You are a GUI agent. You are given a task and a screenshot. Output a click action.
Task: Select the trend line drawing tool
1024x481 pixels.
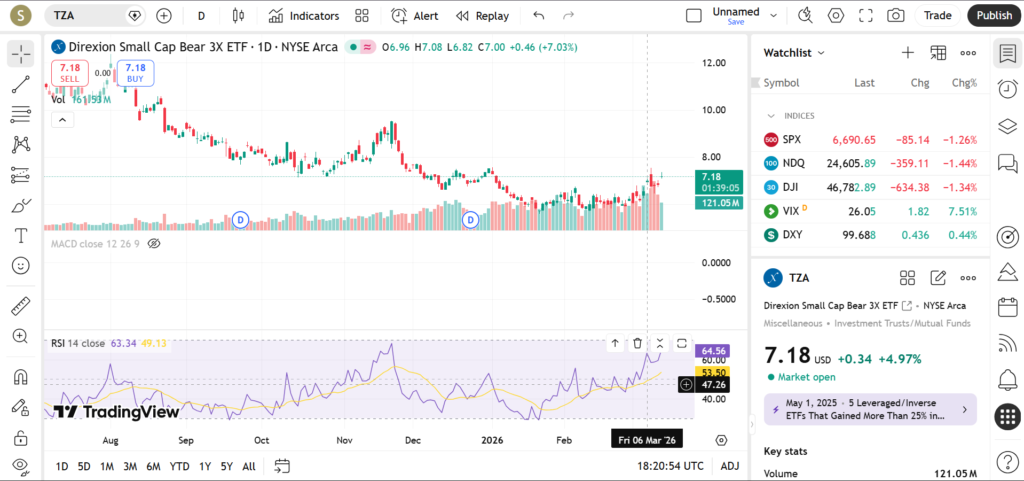[20, 84]
